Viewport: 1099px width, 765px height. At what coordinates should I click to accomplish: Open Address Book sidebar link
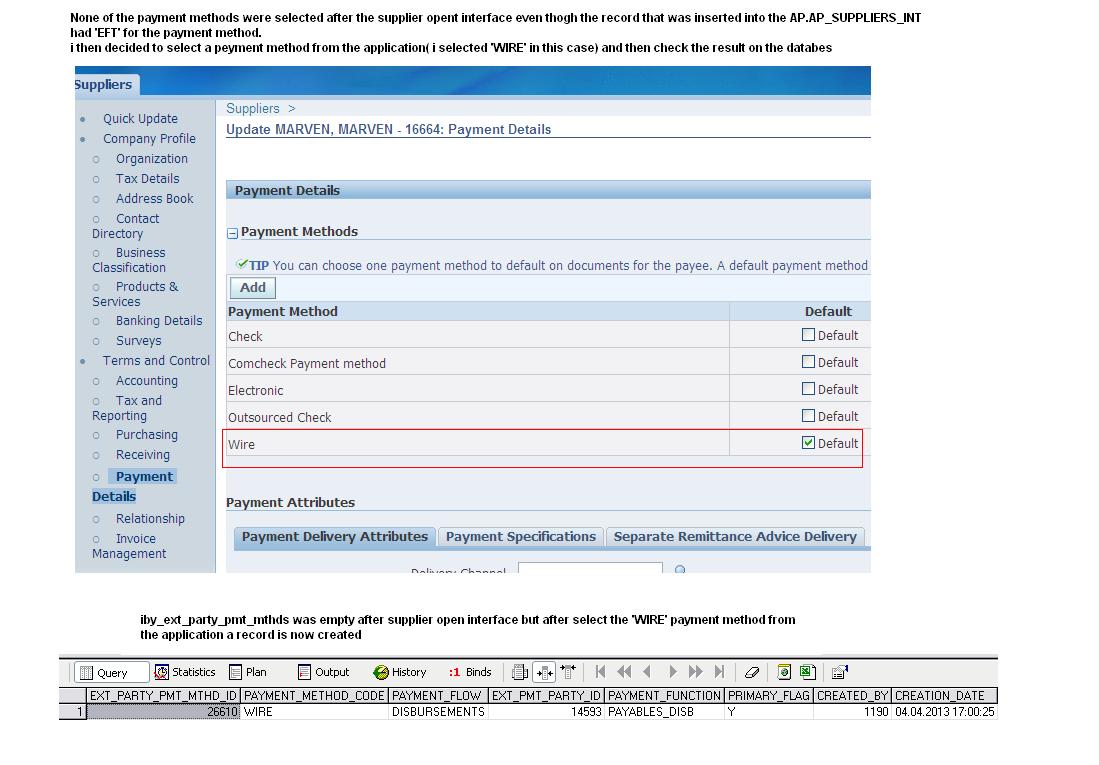click(x=154, y=198)
